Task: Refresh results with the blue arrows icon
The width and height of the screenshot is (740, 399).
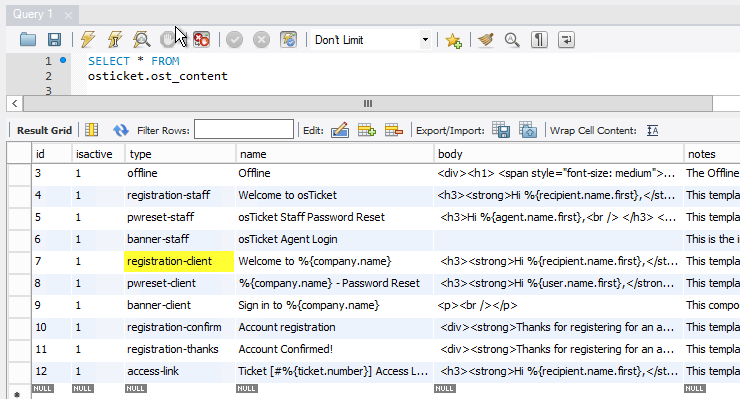Action: 121,130
